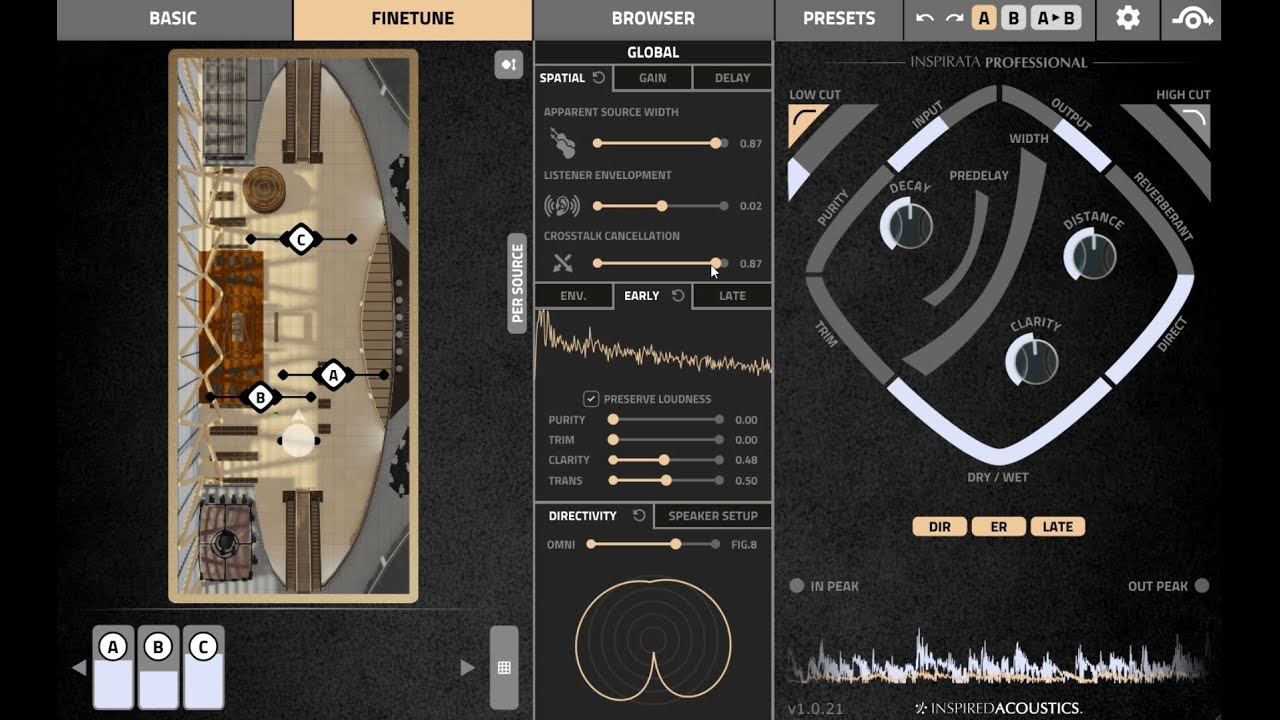Select source C diamond marker in the room
Viewport: 1280px width, 720px height.
click(301, 239)
